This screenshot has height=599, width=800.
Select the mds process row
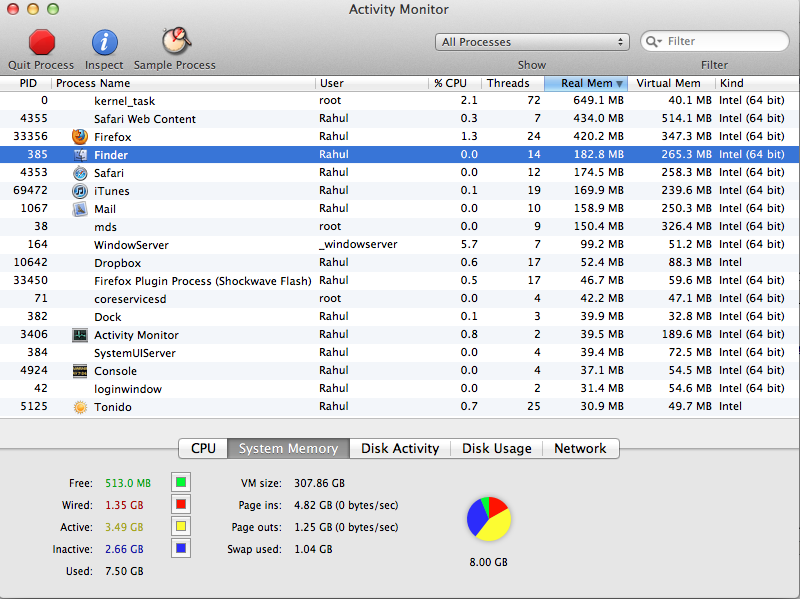[400, 227]
